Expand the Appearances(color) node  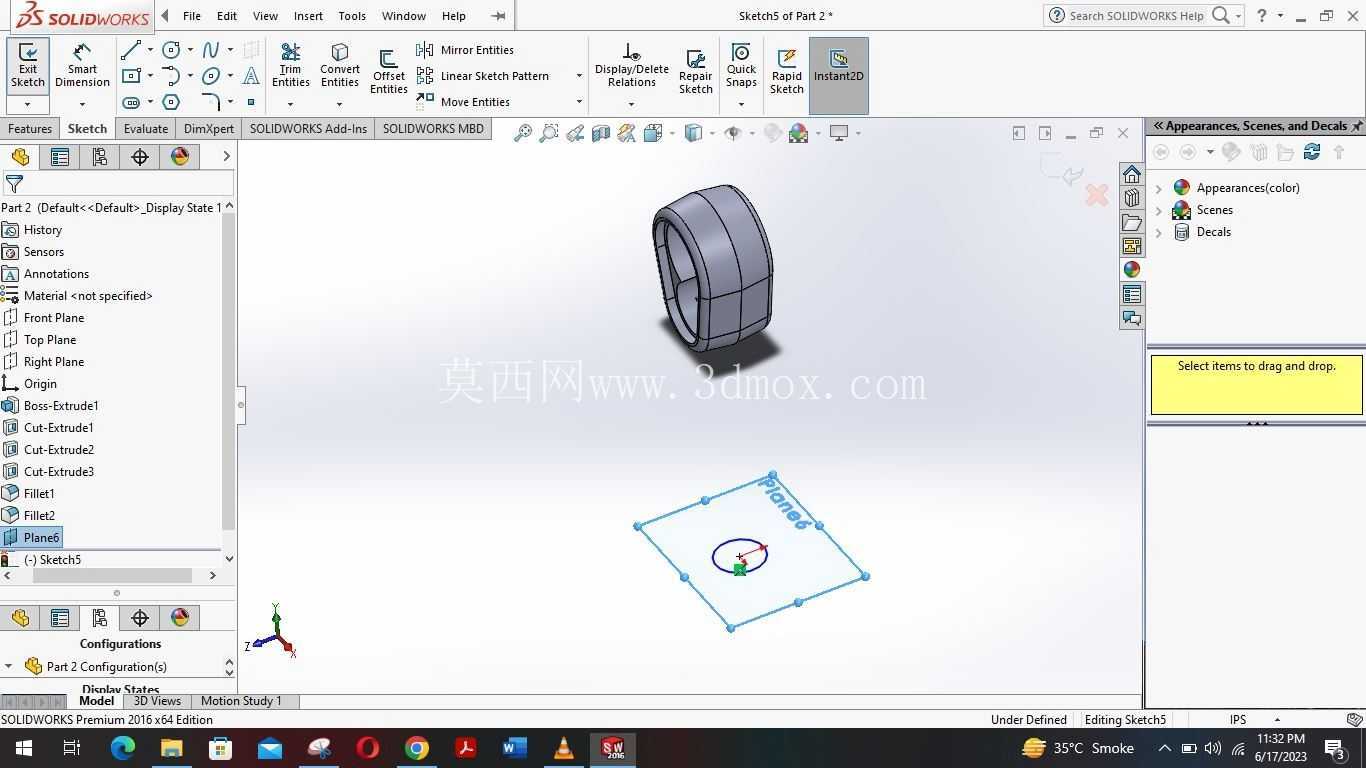click(1159, 188)
